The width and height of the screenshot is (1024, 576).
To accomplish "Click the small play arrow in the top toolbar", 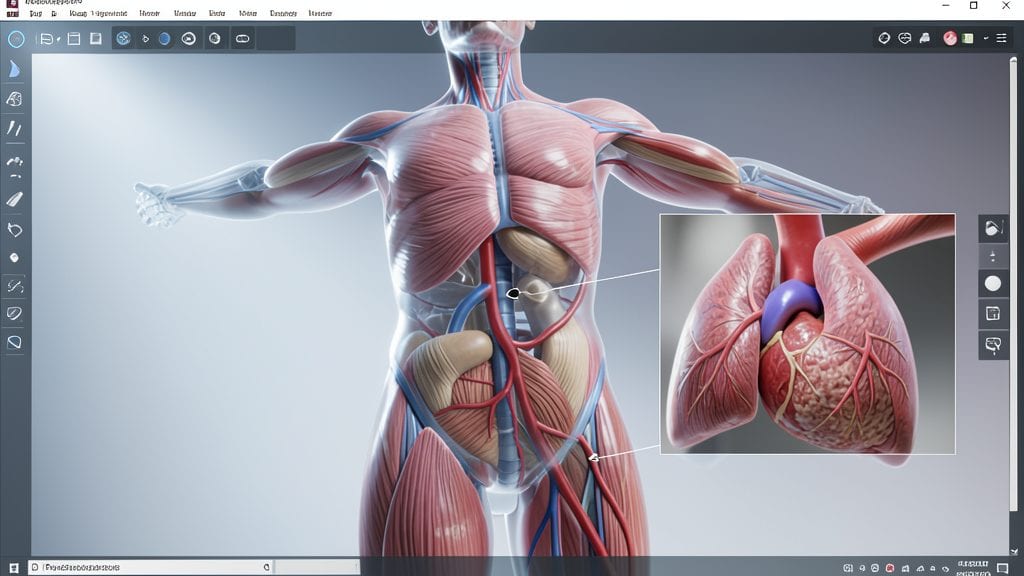I will tap(146, 39).
